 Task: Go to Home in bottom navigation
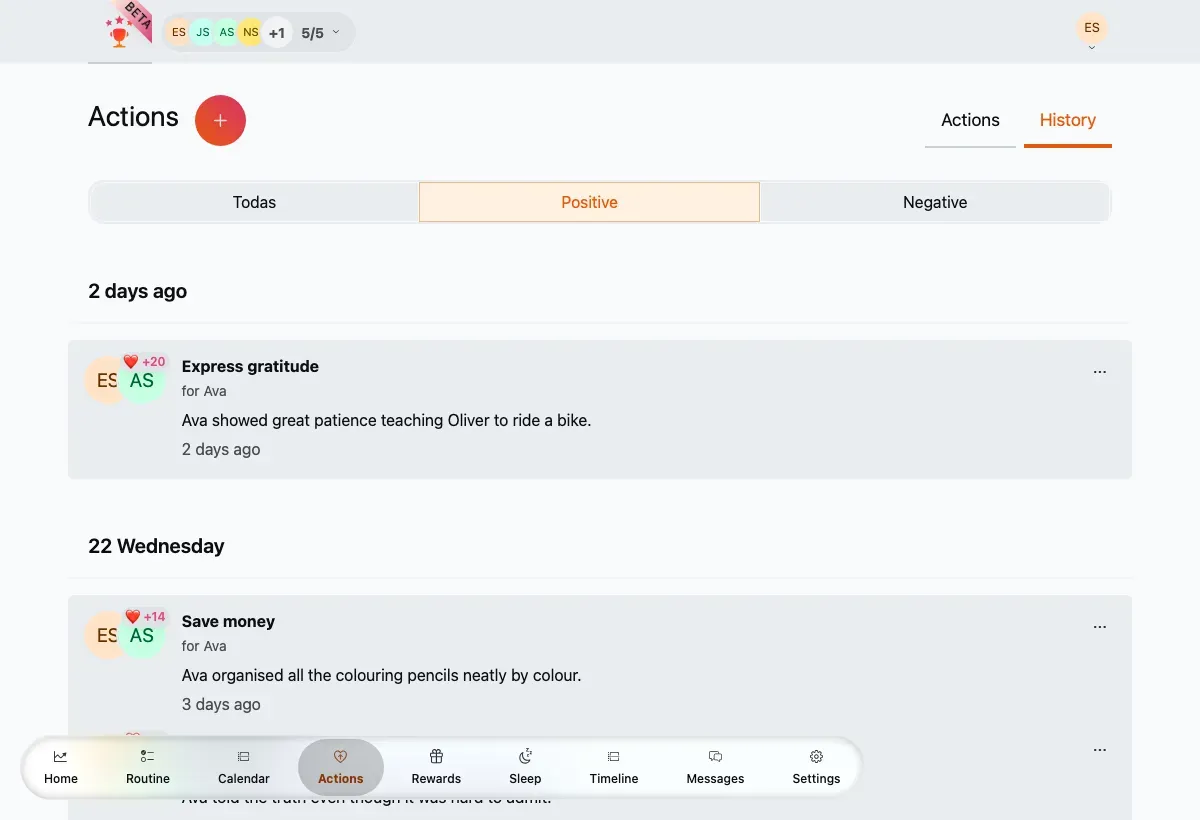coord(61,767)
